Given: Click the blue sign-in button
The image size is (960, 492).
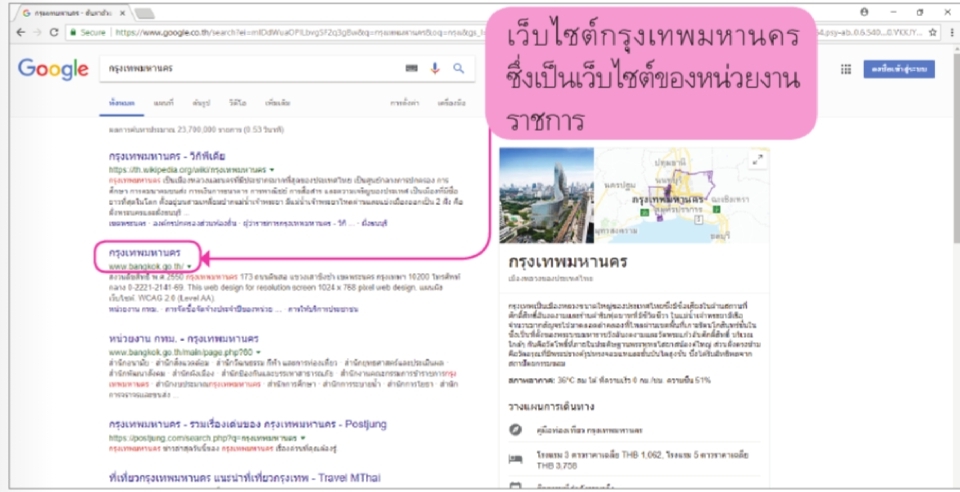Looking at the screenshot, I should [x=901, y=69].
